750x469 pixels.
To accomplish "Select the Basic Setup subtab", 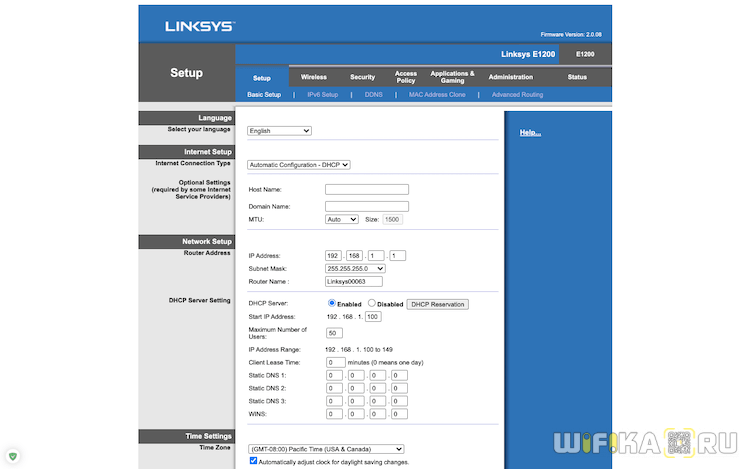I will (x=264, y=95).
